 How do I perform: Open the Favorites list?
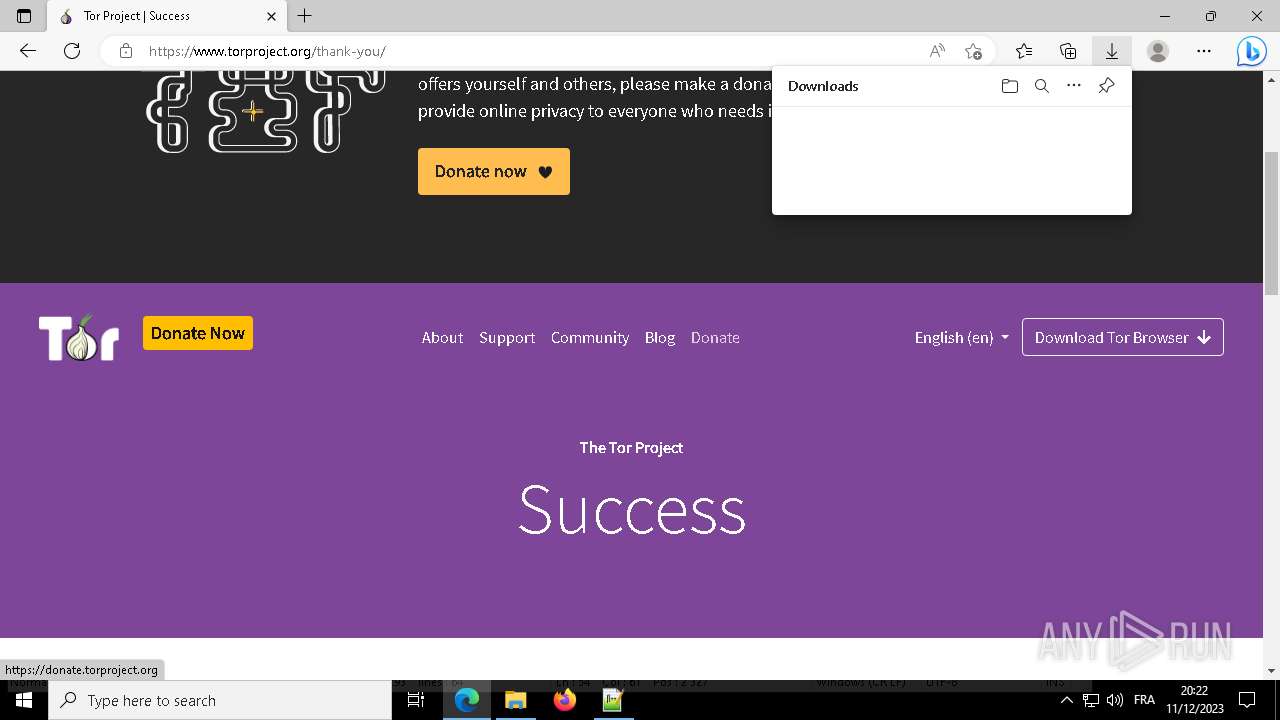(1024, 51)
